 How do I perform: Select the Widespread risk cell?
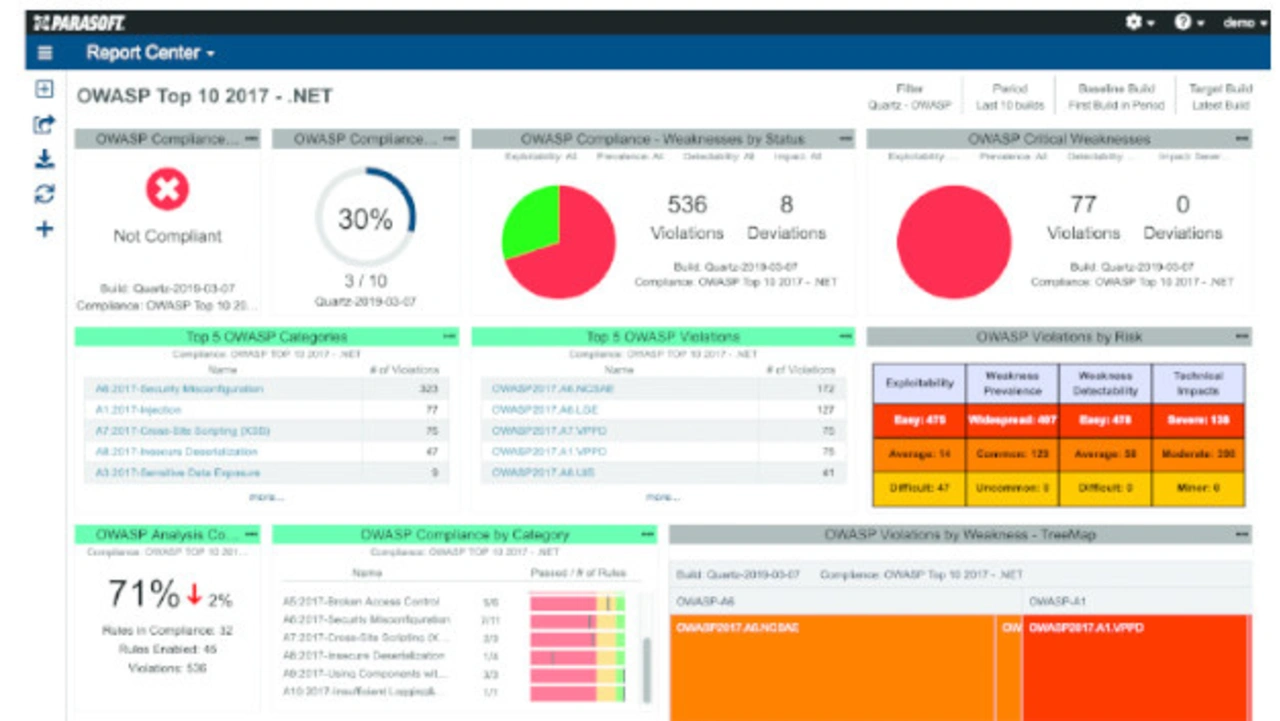tap(1012, 421)
